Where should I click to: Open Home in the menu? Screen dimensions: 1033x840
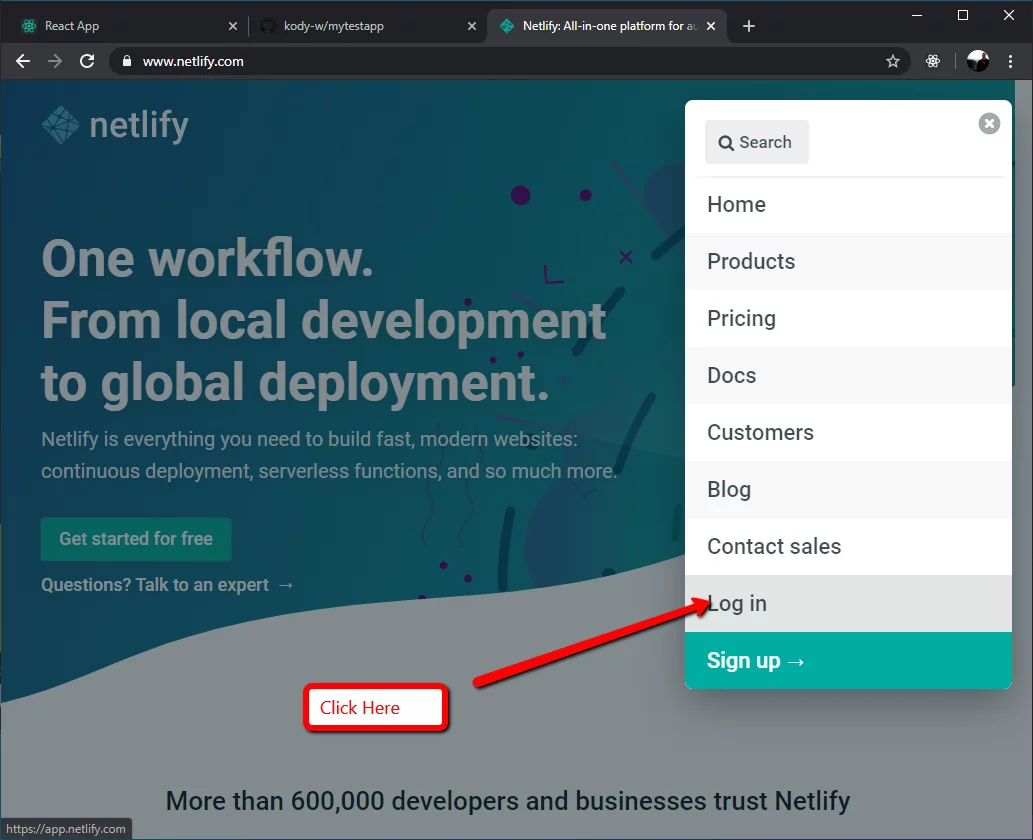(x=848, y=205)
